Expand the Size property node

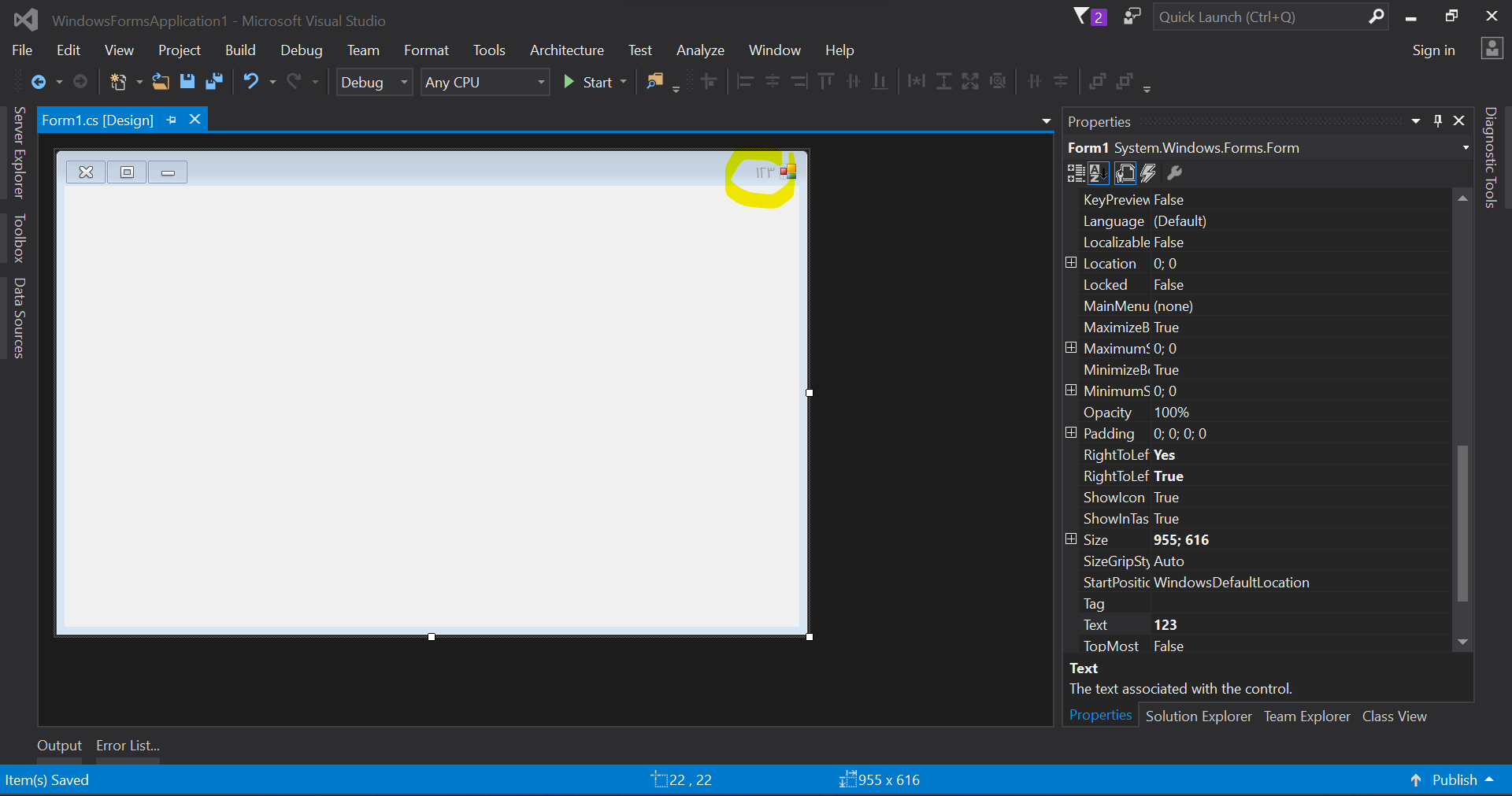coord(1071,539)
